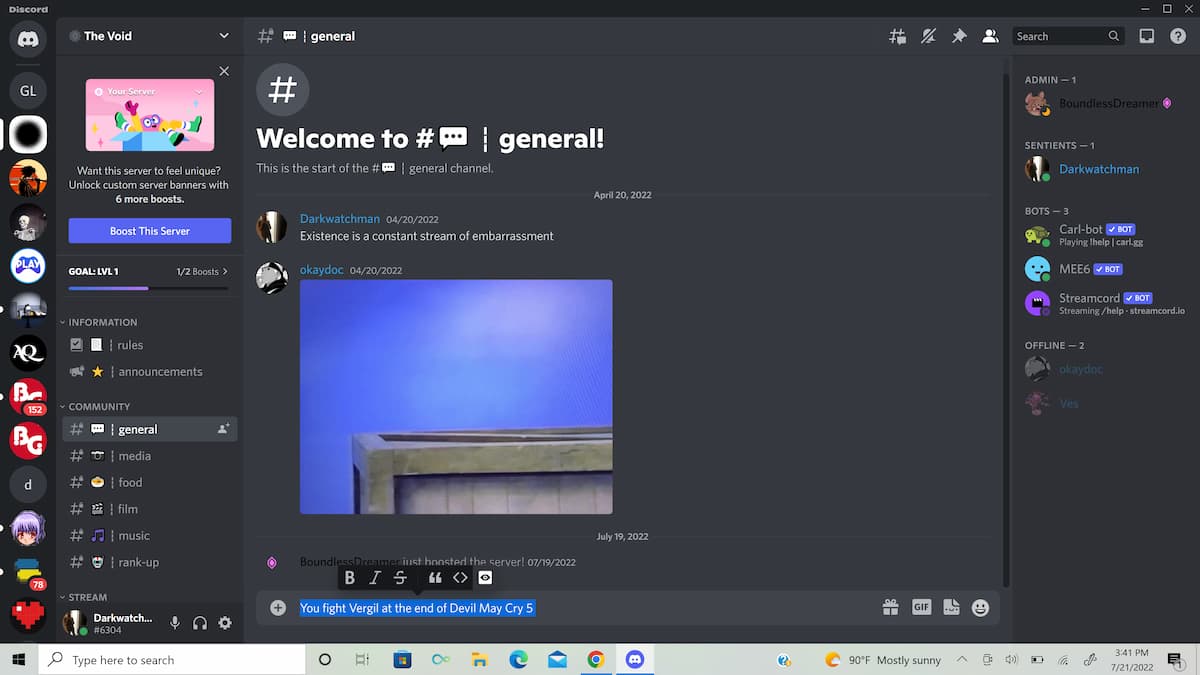Collapse the COMMUNITY category
1200x675 pixels.
100,406
